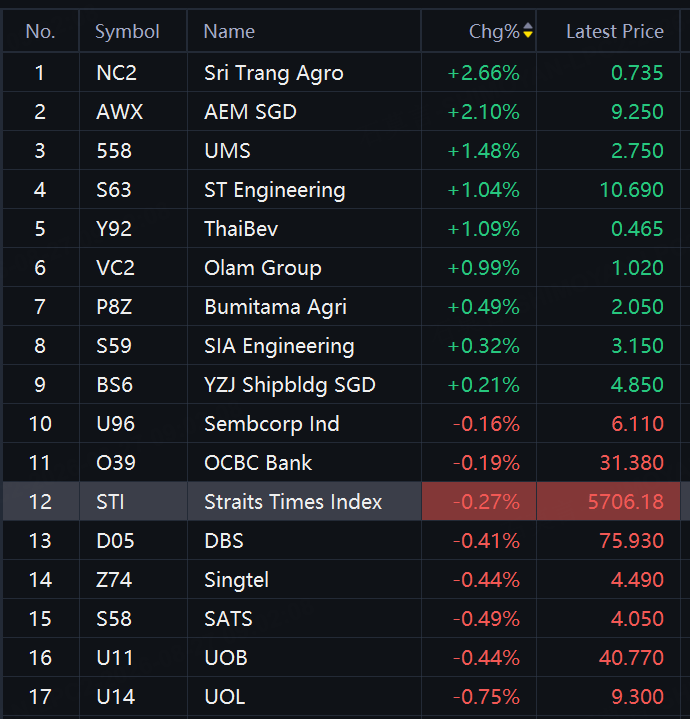
Task: Select the ThaiBev stock name
Action: 241,229
